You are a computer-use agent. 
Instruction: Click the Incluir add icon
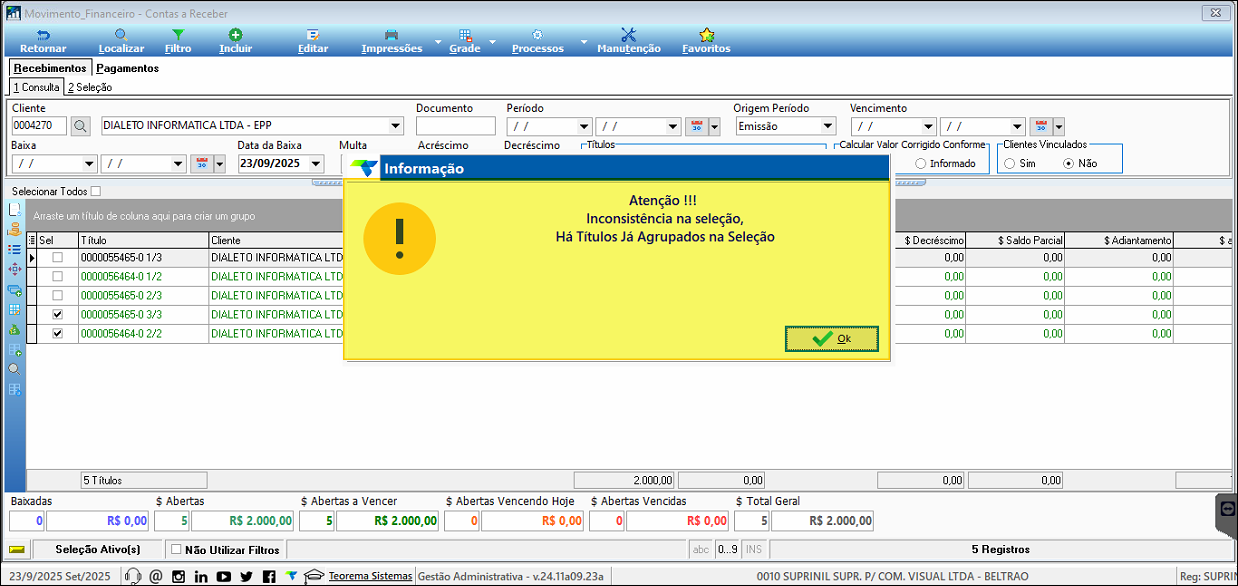[x=235, y=35]
